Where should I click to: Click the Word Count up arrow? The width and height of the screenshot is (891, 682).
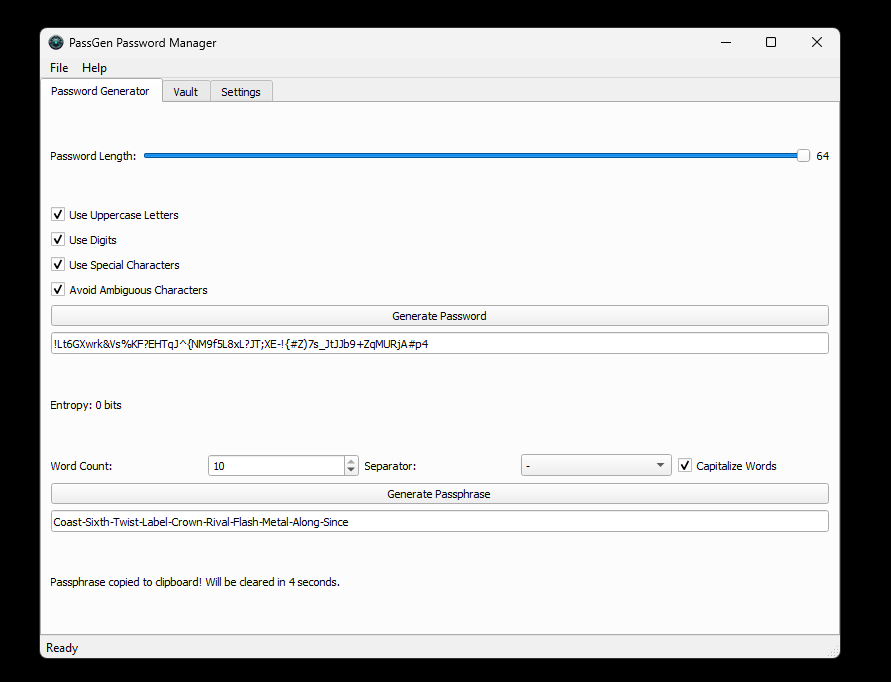[350, 460]
